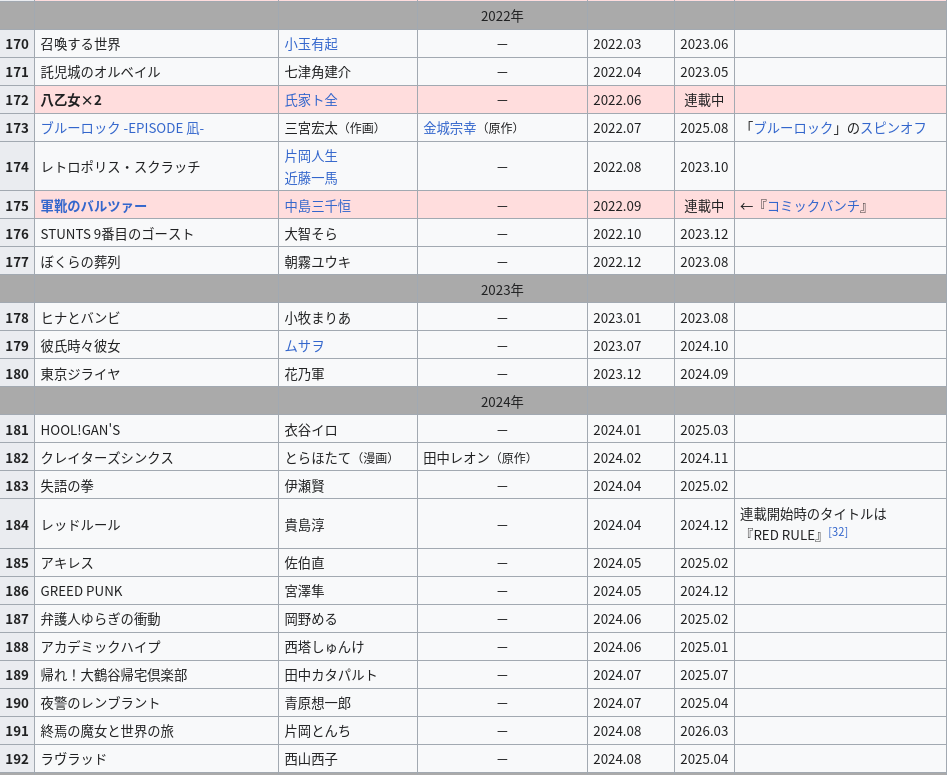Select the レトロポリス・スクラッチ title cell
This screenshot has height=775, width=951.
156,167
